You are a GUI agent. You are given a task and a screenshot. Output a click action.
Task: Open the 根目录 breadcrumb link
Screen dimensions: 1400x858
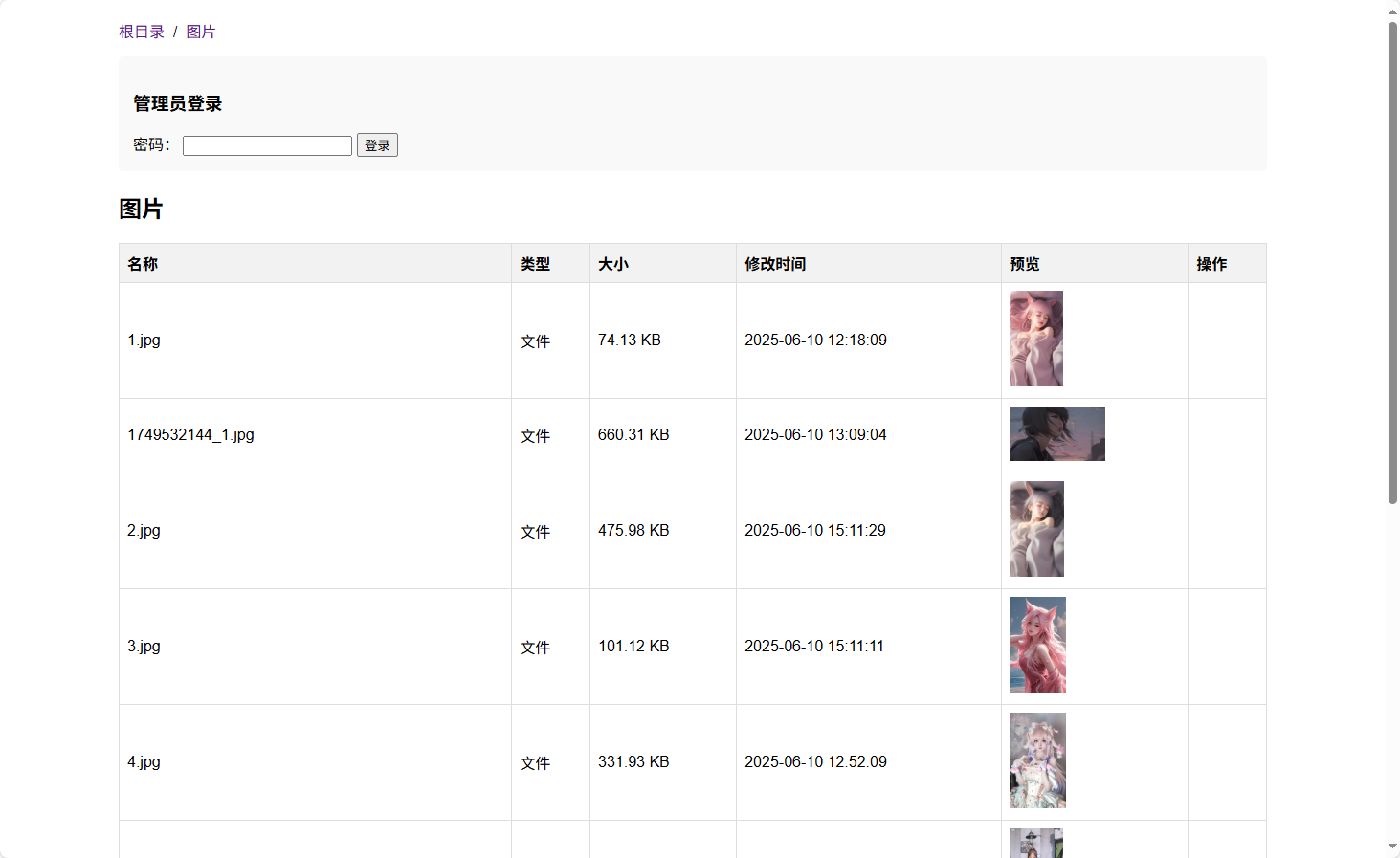[x=142, y=32]
